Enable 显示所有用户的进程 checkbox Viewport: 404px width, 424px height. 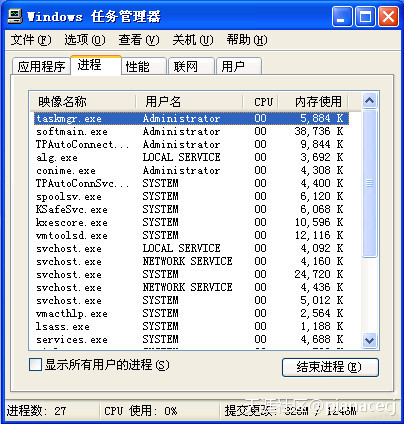(x=35, y=365)
